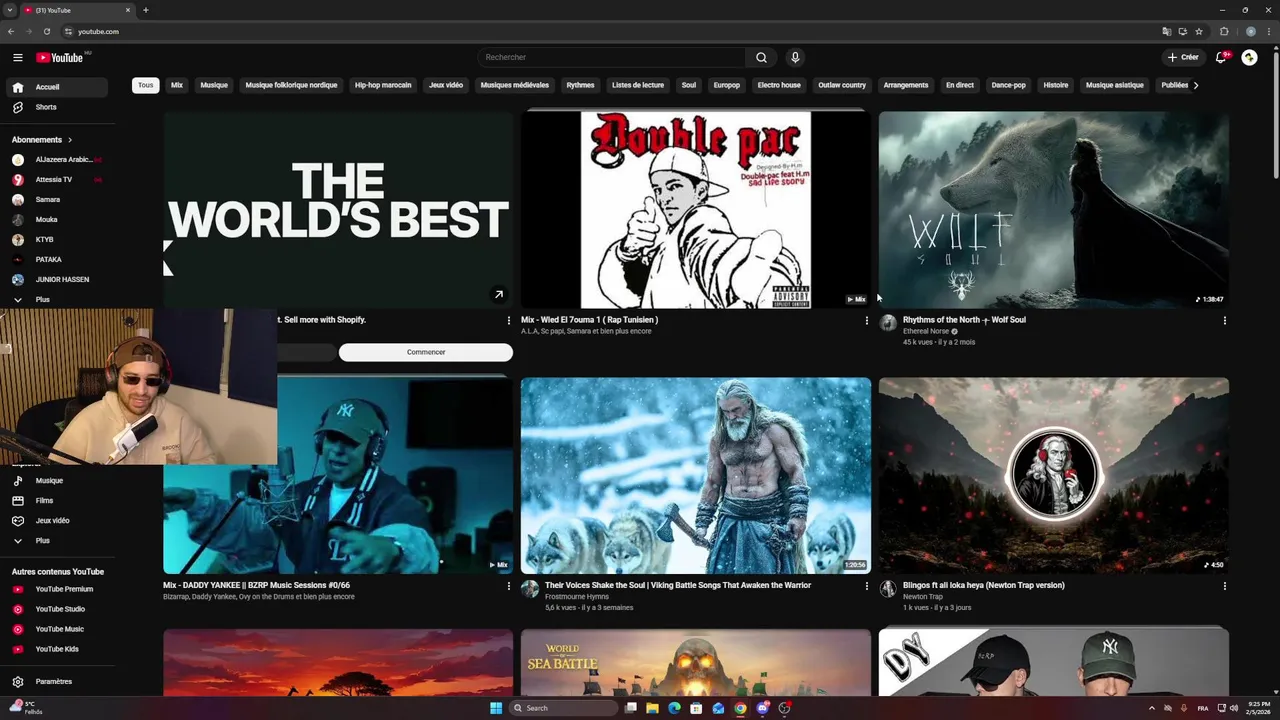The height and width of the screenshot is (720, 1280).
Task: Select the En direct chip
Action: (x=960, y=85)
